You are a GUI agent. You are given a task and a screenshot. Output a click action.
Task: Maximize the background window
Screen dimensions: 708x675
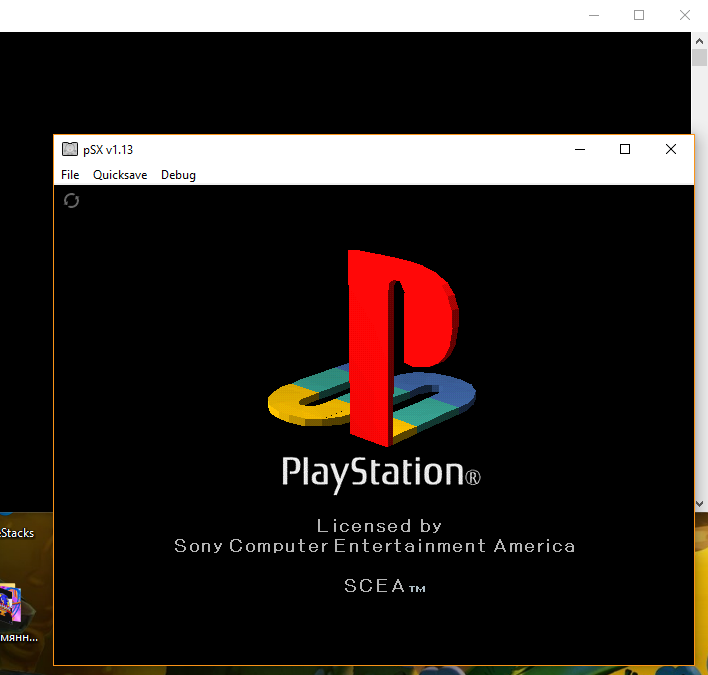pos(639,15)
